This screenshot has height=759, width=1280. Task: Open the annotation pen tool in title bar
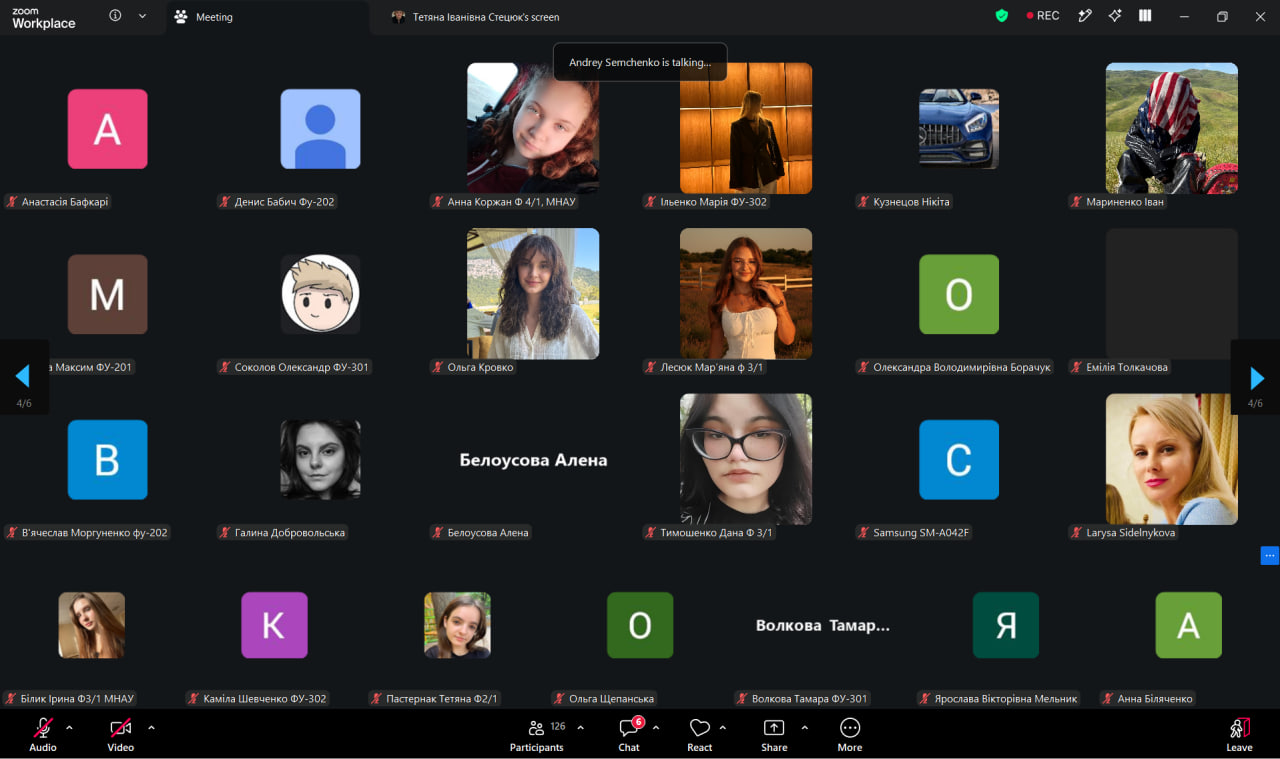pos(1084,16)
